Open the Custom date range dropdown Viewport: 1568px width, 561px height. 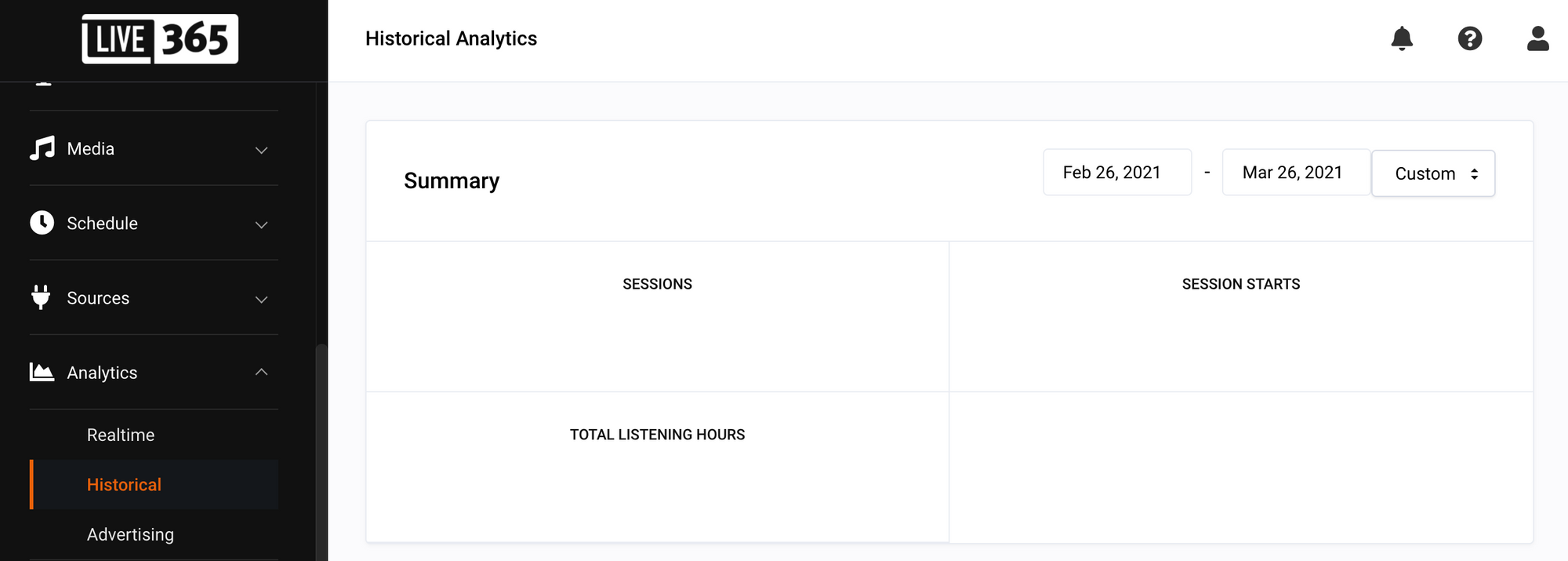click(1433, 173)
